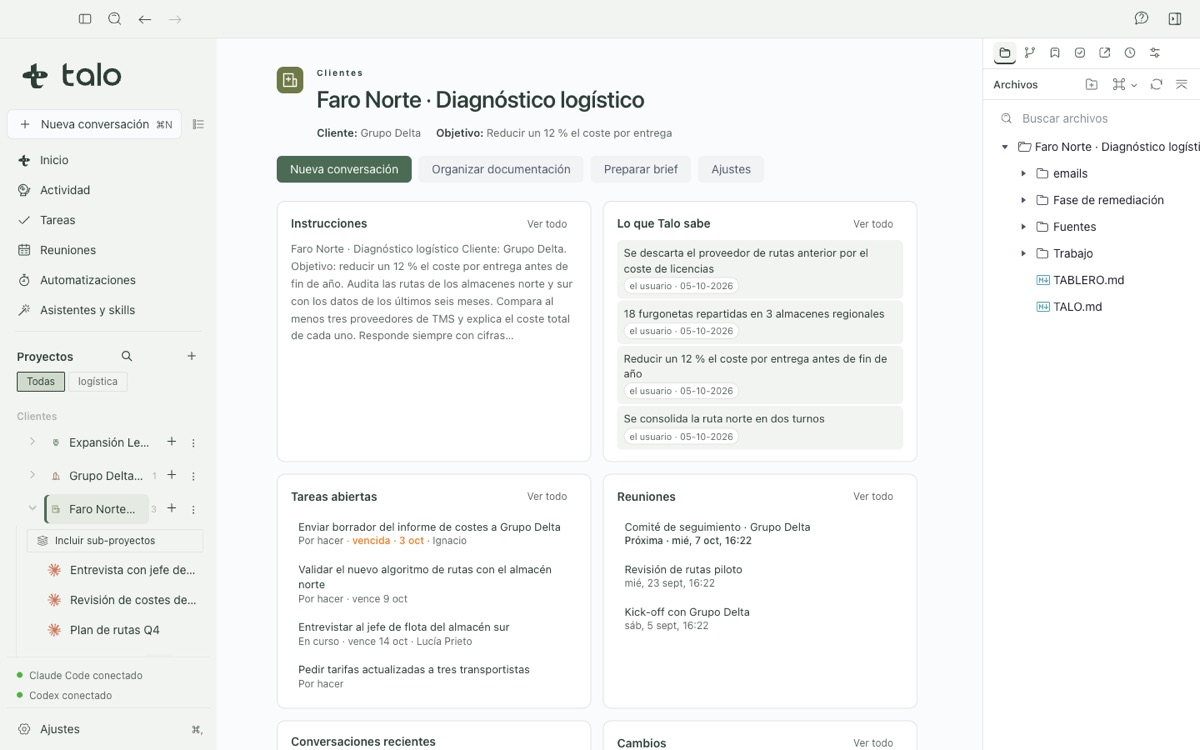Expand the emails folder
The image size is (1200, 750).
coord(1023,174)
